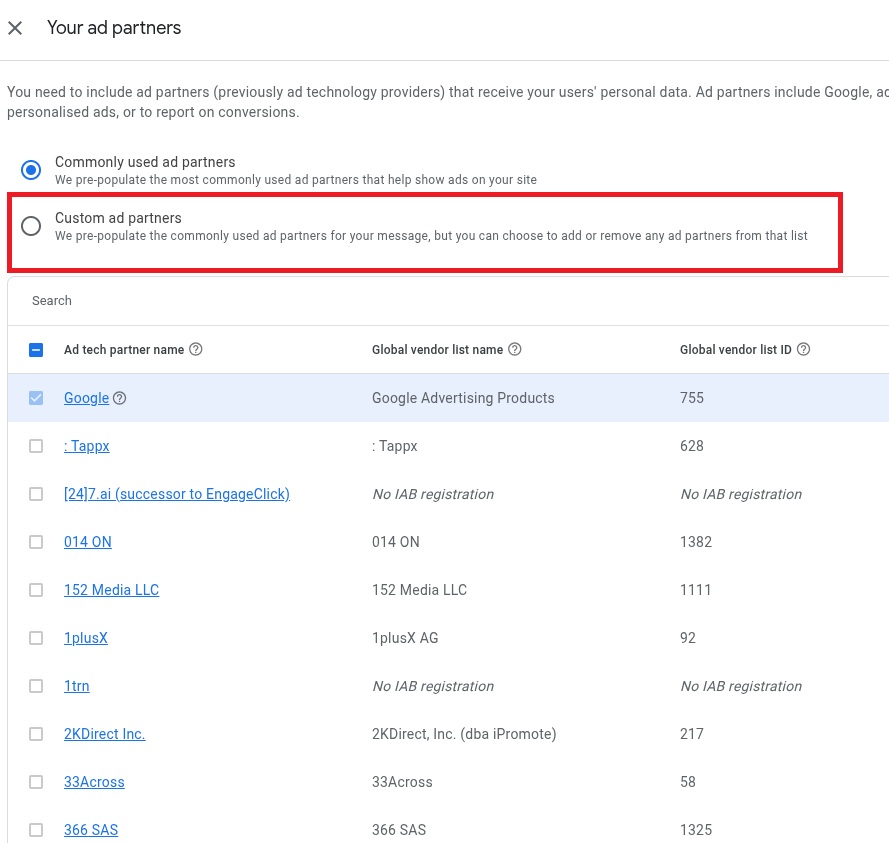The width and height of the screenshot is (889, 843).
Task: Click the 152 Media LLC vendor list name cell
Action: [x=420, y=590]
